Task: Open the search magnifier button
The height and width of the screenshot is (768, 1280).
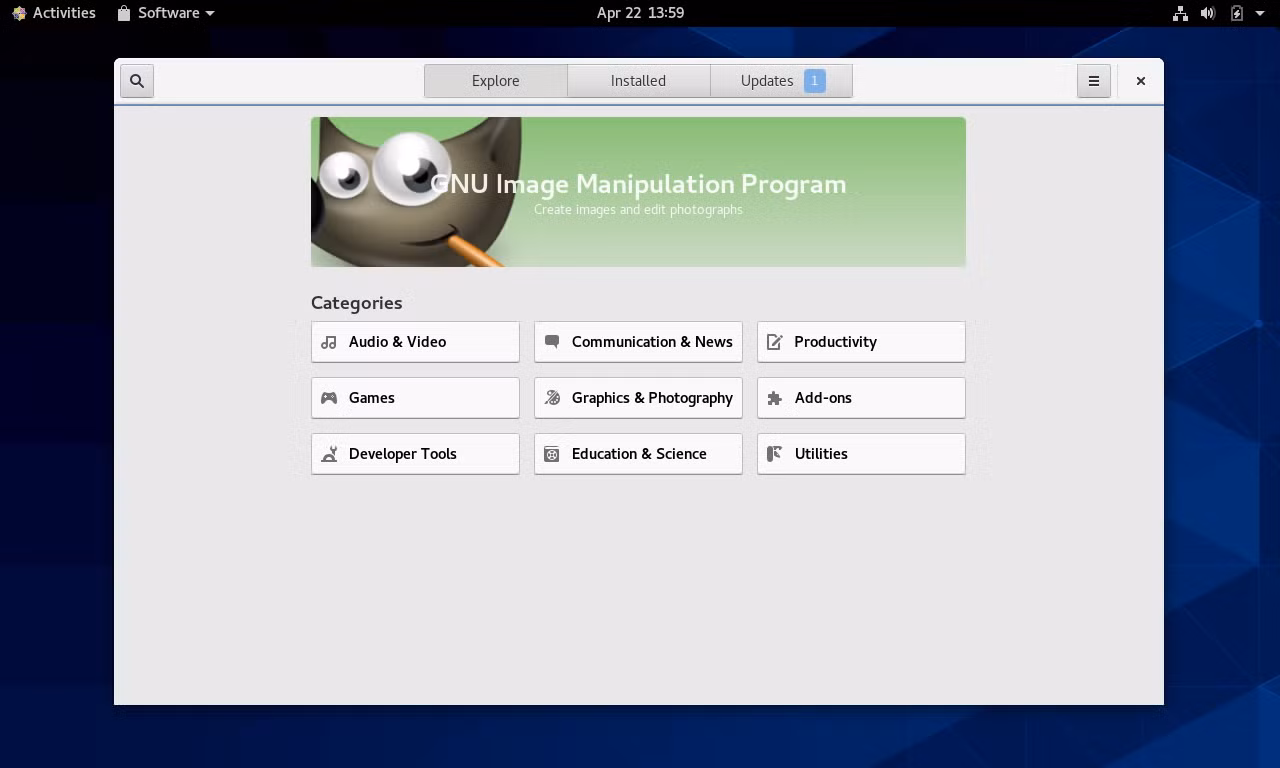Action: pos(137,81)
